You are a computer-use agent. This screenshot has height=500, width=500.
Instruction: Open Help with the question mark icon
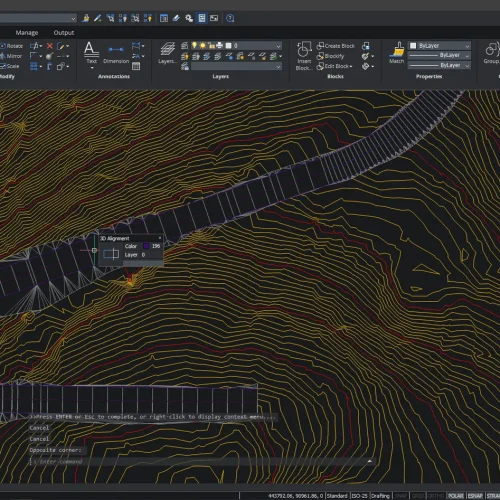(230, 18)
